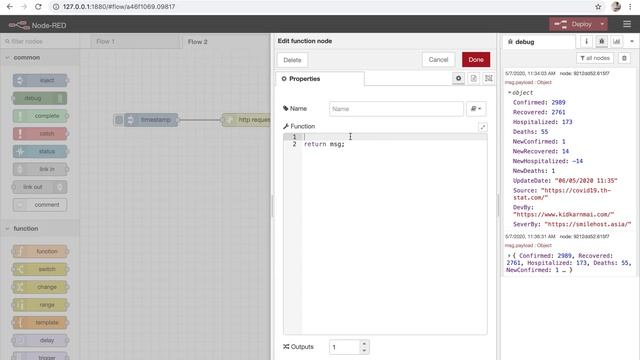Go back in the browser

pos(9,7)
